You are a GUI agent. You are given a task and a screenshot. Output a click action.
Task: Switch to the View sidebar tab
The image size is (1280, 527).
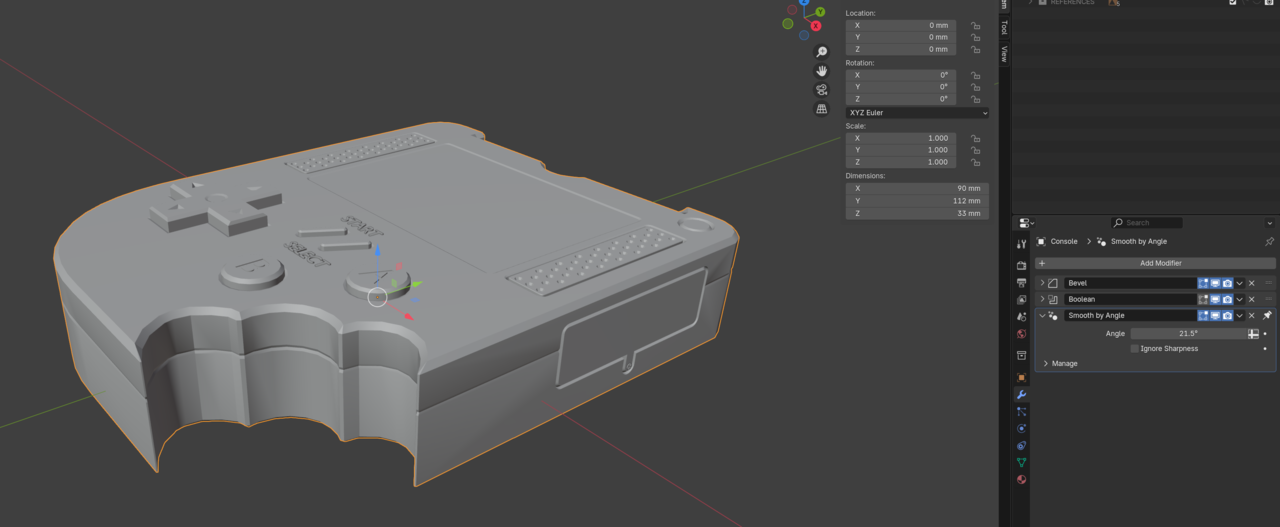[x=1004, y=54]
